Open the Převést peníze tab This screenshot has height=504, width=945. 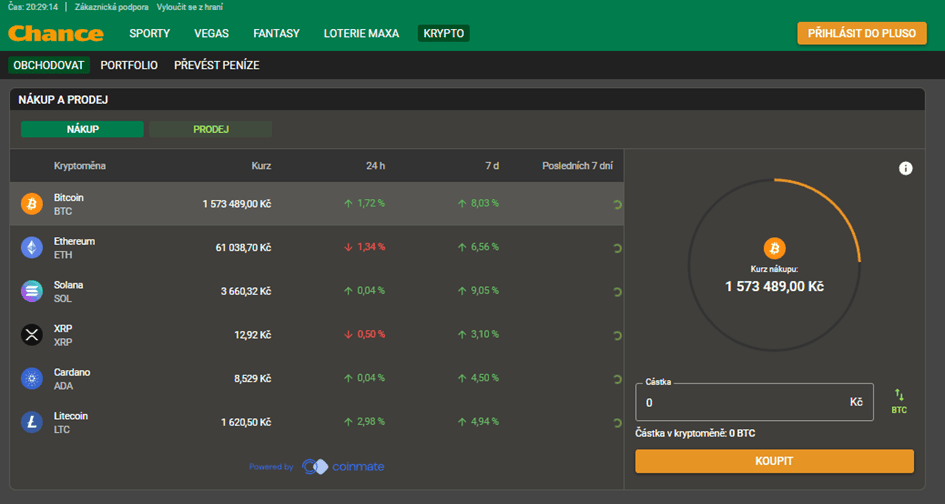click(x=217, y=65)
